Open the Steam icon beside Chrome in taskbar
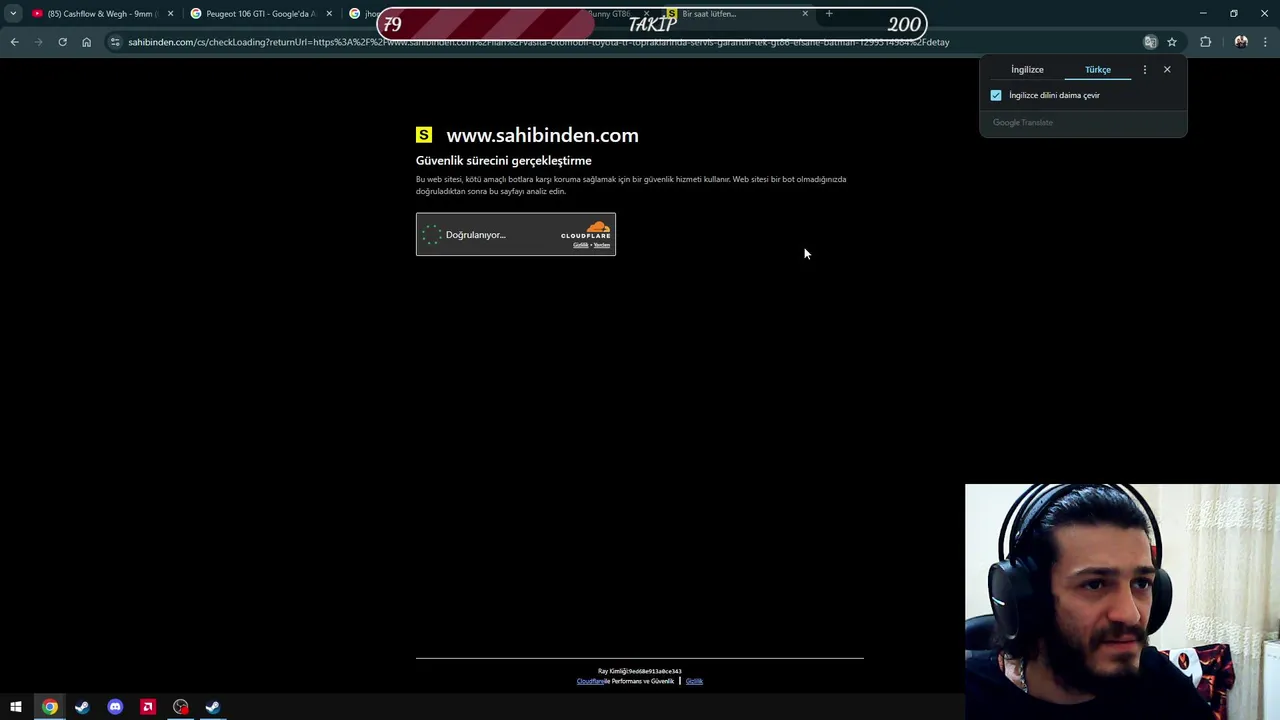1280x720 pixels. 82,707
